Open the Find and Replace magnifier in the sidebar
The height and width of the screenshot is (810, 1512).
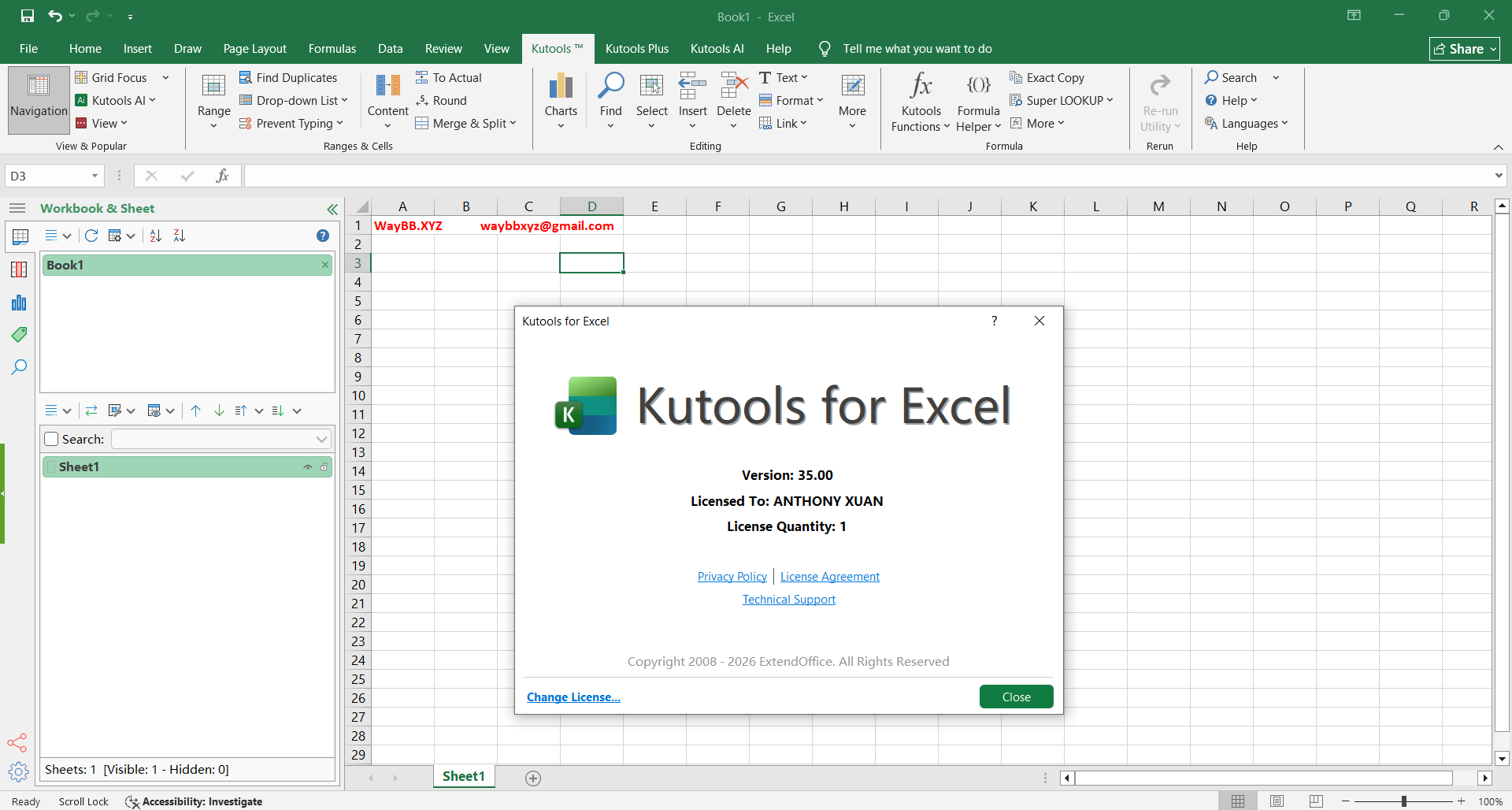click(x=20, y=367)
